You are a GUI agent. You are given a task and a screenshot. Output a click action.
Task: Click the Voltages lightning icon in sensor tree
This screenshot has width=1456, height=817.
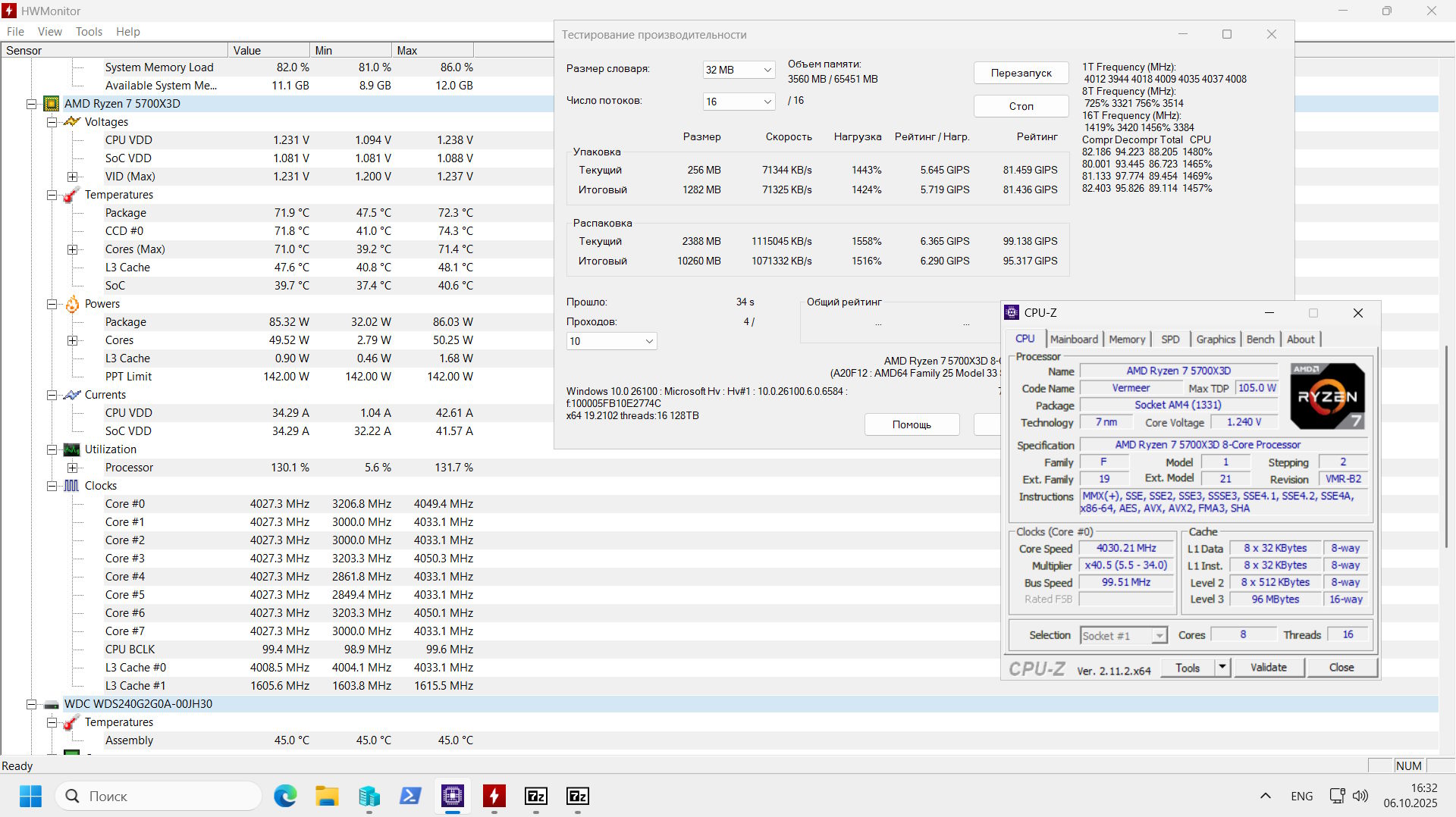(x=72, y=122)
